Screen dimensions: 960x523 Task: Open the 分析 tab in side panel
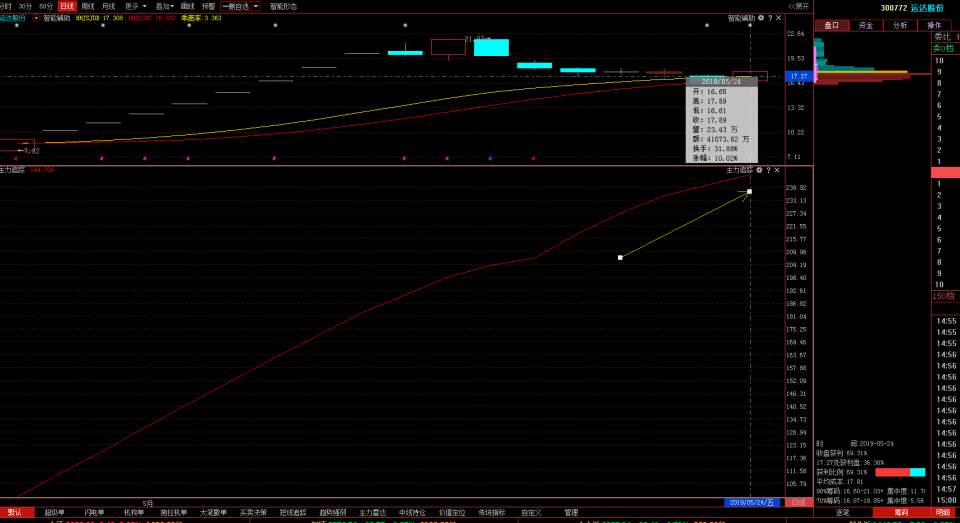pyautogui.click(x=899, y=25)
